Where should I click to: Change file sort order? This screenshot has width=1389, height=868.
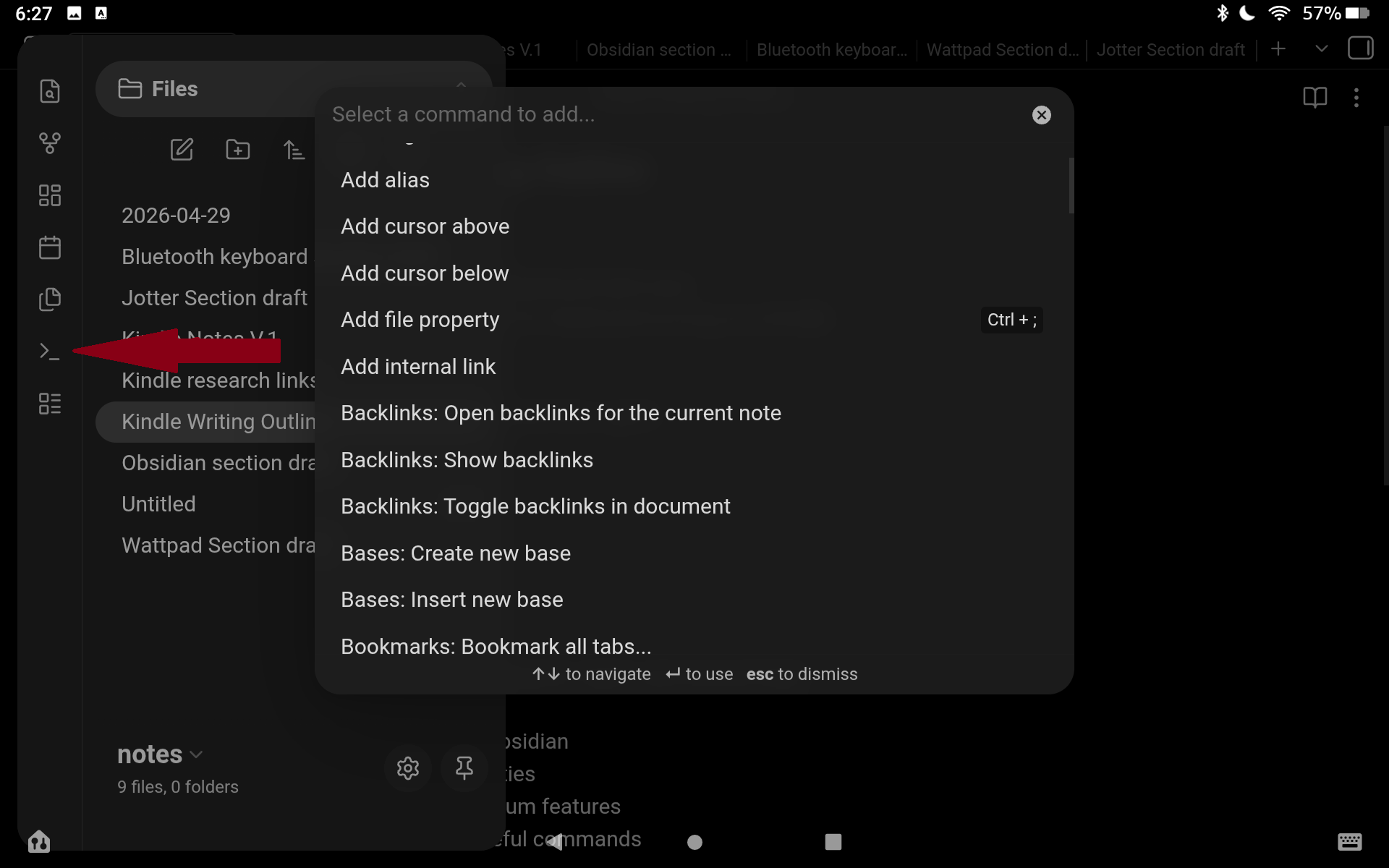[x=294, y=150]
